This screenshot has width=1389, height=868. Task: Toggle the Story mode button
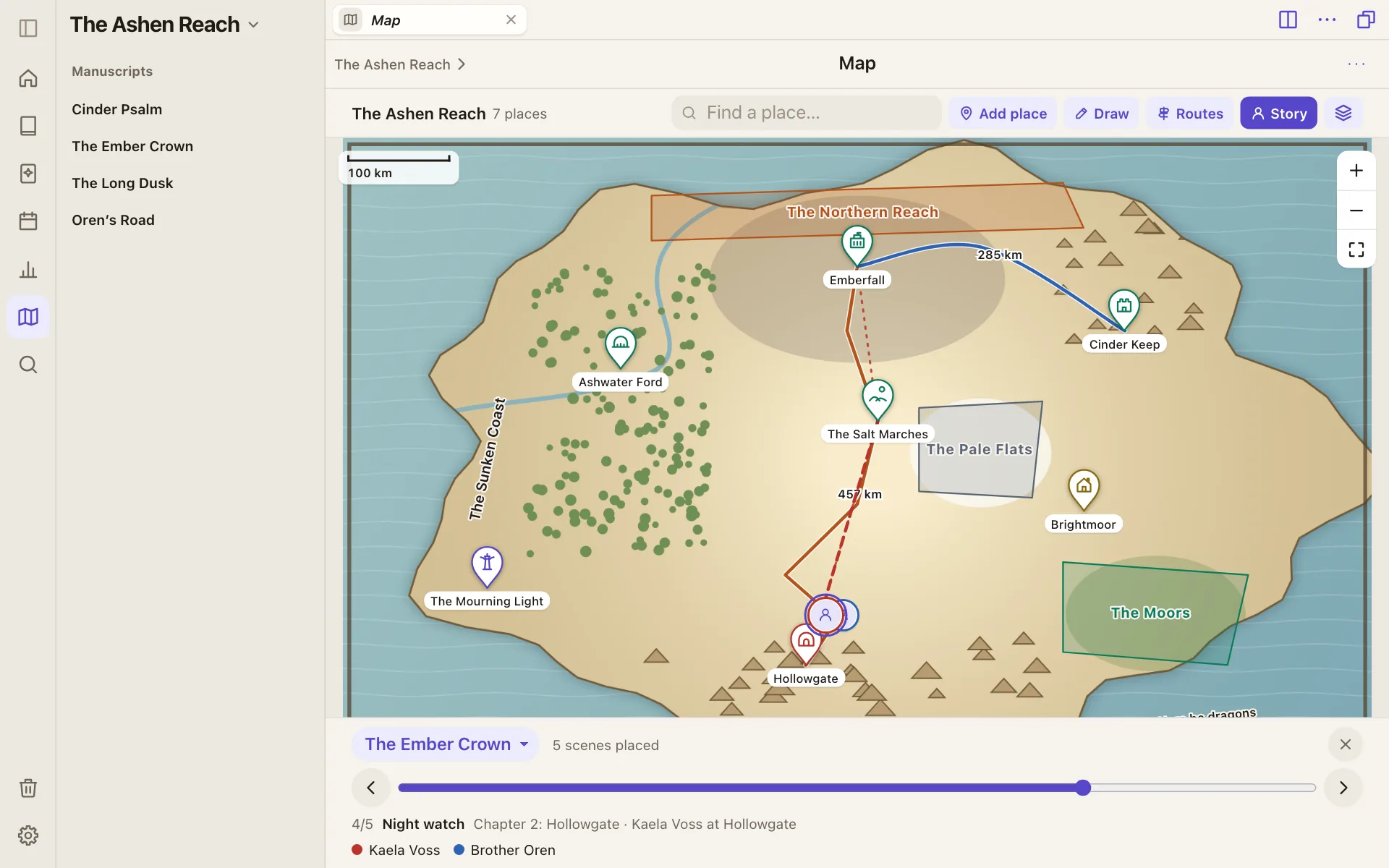(1278, 114)
